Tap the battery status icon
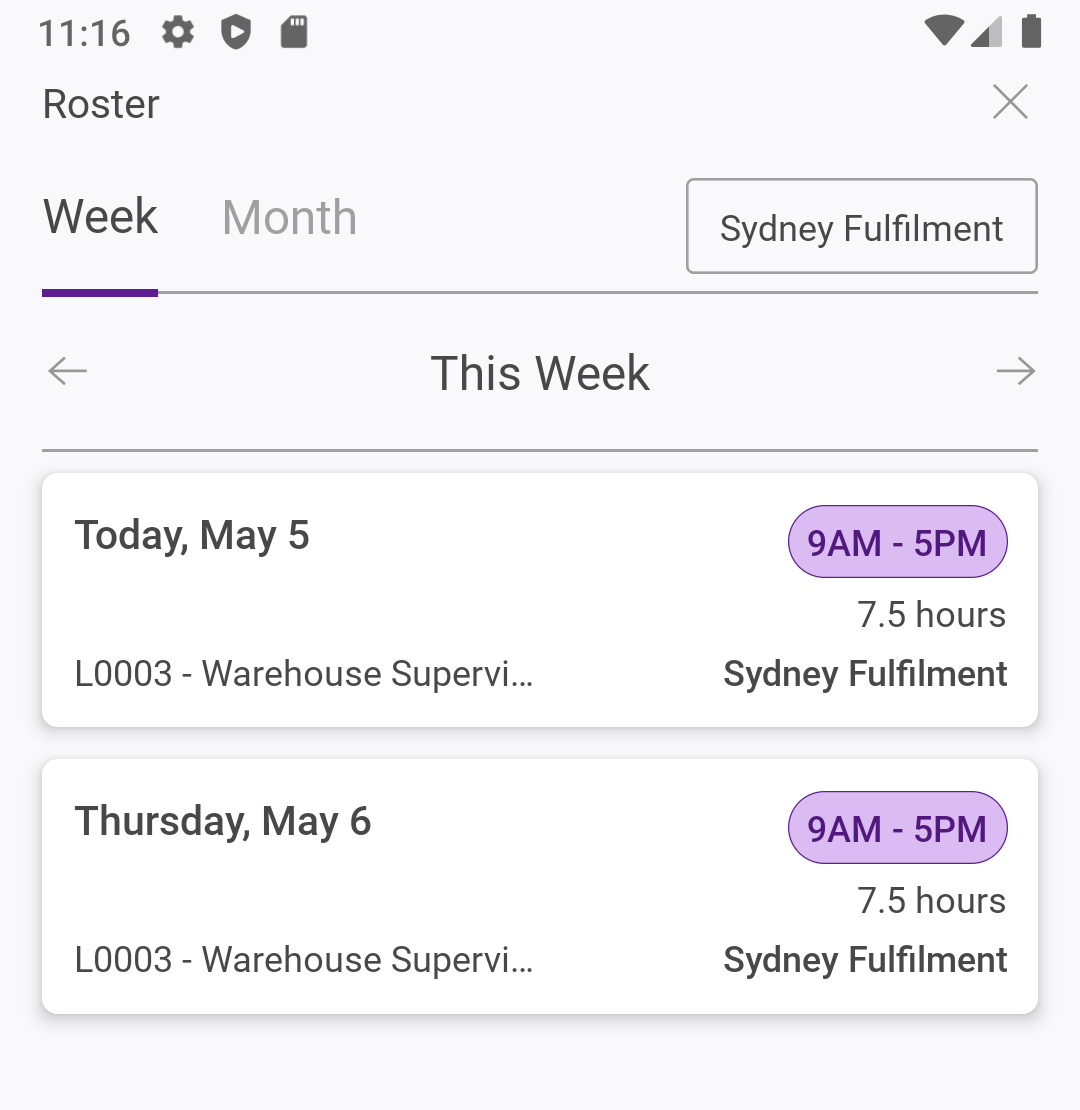Screen dimensions: 1080x1110 click(1031, 32)
